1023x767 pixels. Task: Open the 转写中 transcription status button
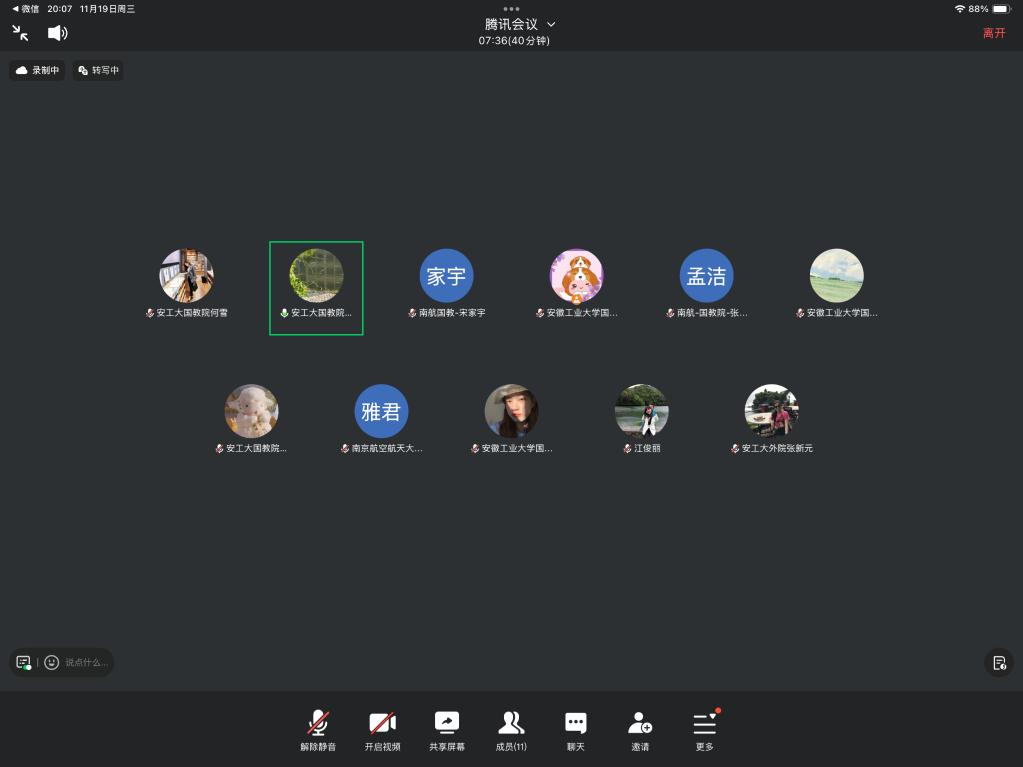click(98, 71)
